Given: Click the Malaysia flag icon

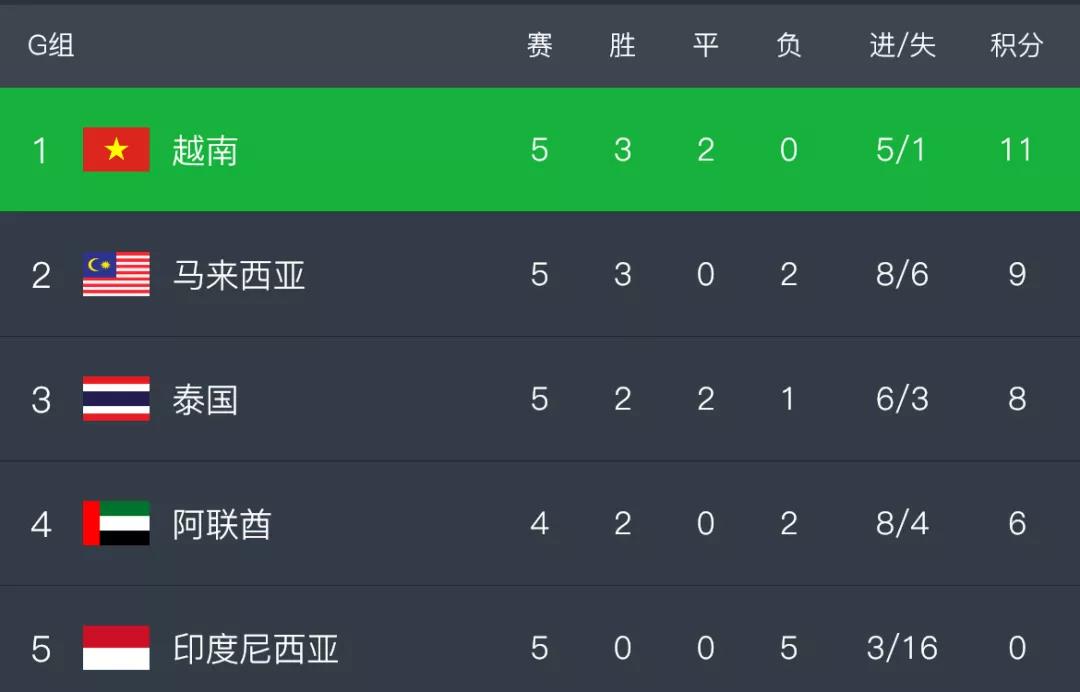Looking at the screenshot, I should tap(116, 274).
